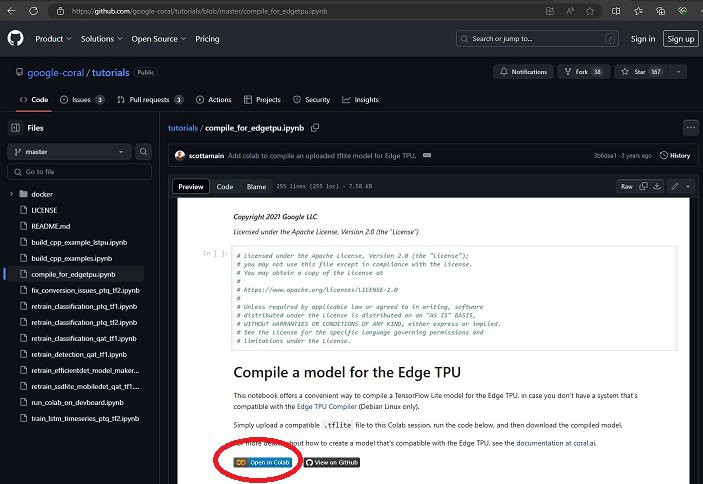This screenshot has height=484, width=703.
Task: Switch to the Pull requests tab
Action: pyautogui.click(x=150, y=99)
